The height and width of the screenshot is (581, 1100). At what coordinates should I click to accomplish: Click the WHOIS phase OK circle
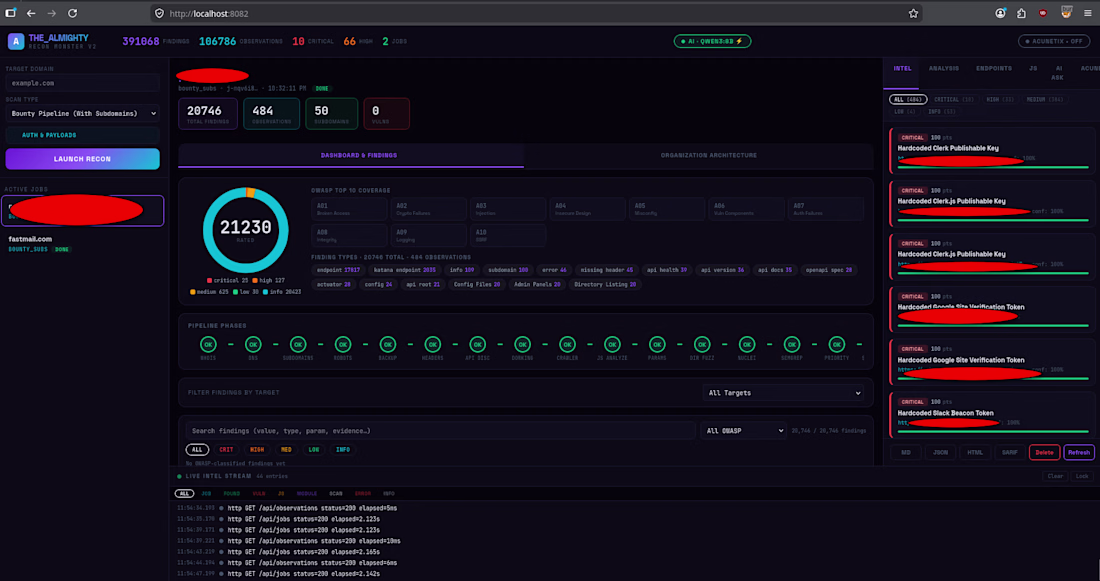pos(208,345)
